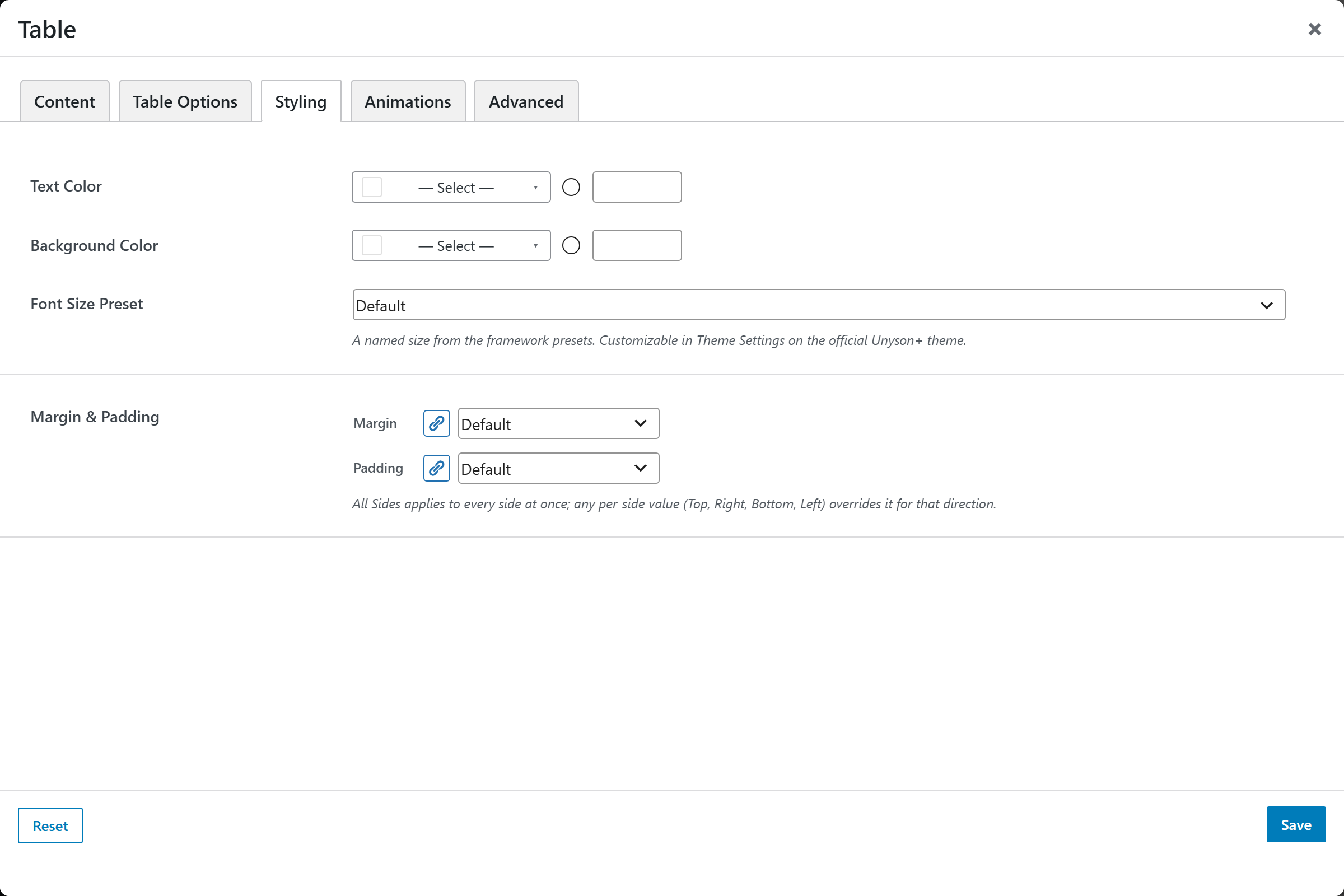Click the Text Color swatch preview
This screenshot has width=1344, height=896.
click(372, 187)
